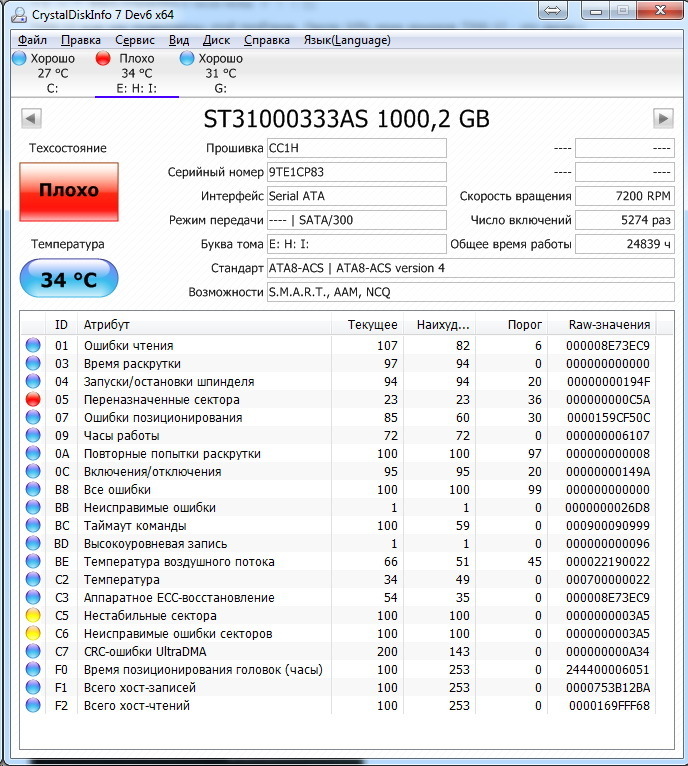Image resolution: width=688 pixels, height=766 pixels.
Task: Click the SATA/300 transfer mode field
Action: [x=357, y=220]
